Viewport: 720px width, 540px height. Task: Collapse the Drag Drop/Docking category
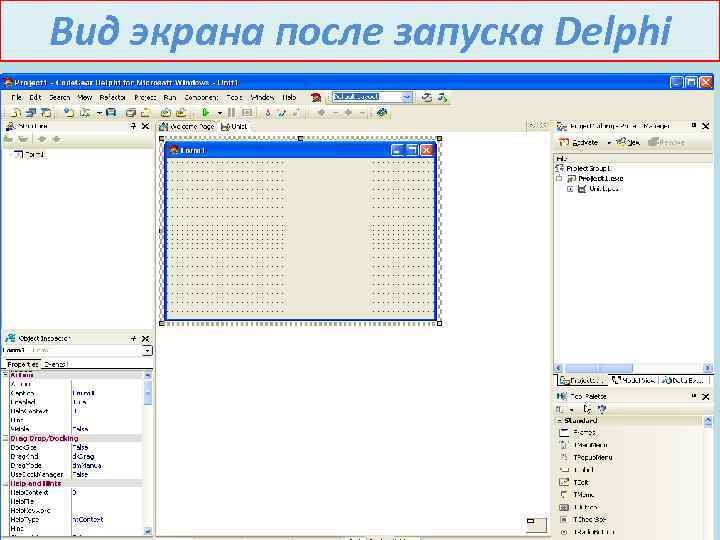(x=6, y=439)
